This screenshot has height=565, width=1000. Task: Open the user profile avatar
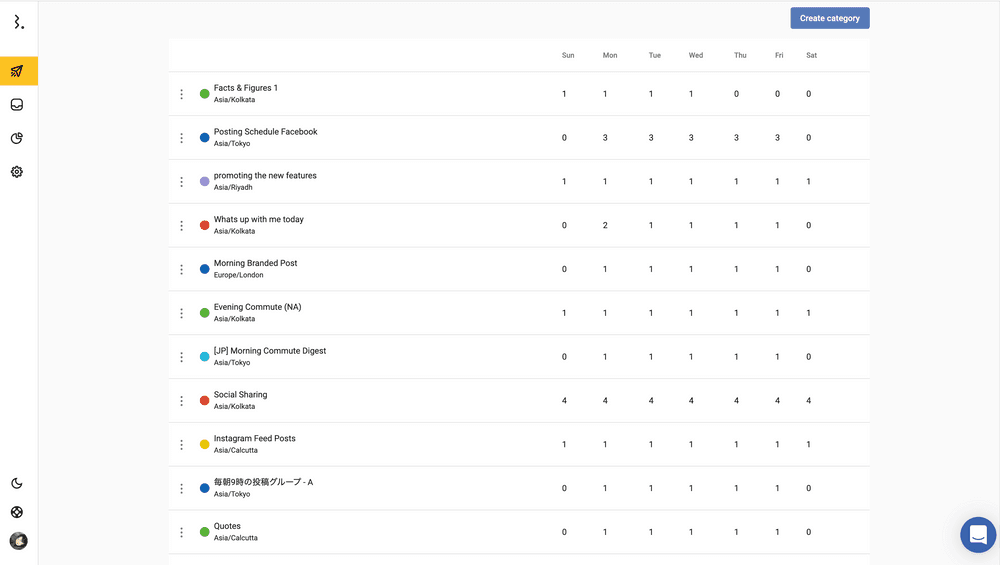click(x=18, y=541)
